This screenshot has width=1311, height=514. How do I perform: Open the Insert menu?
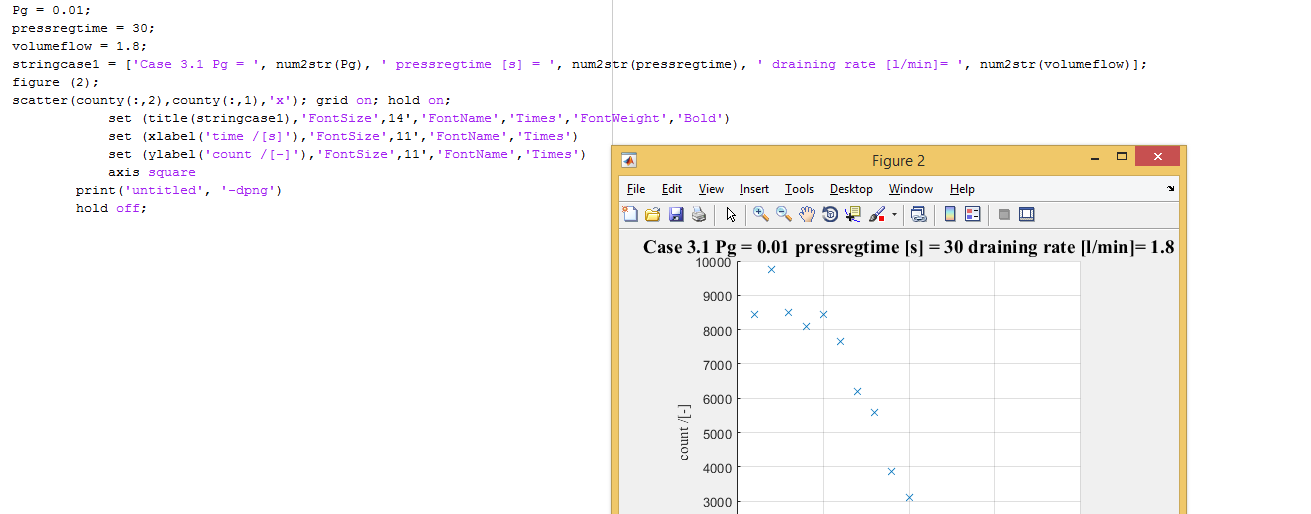point(754,189)
